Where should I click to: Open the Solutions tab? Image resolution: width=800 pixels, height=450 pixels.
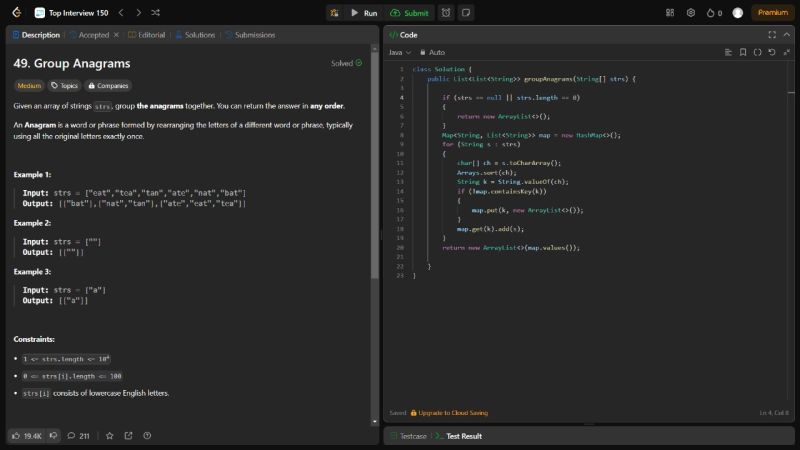point(195,35)
